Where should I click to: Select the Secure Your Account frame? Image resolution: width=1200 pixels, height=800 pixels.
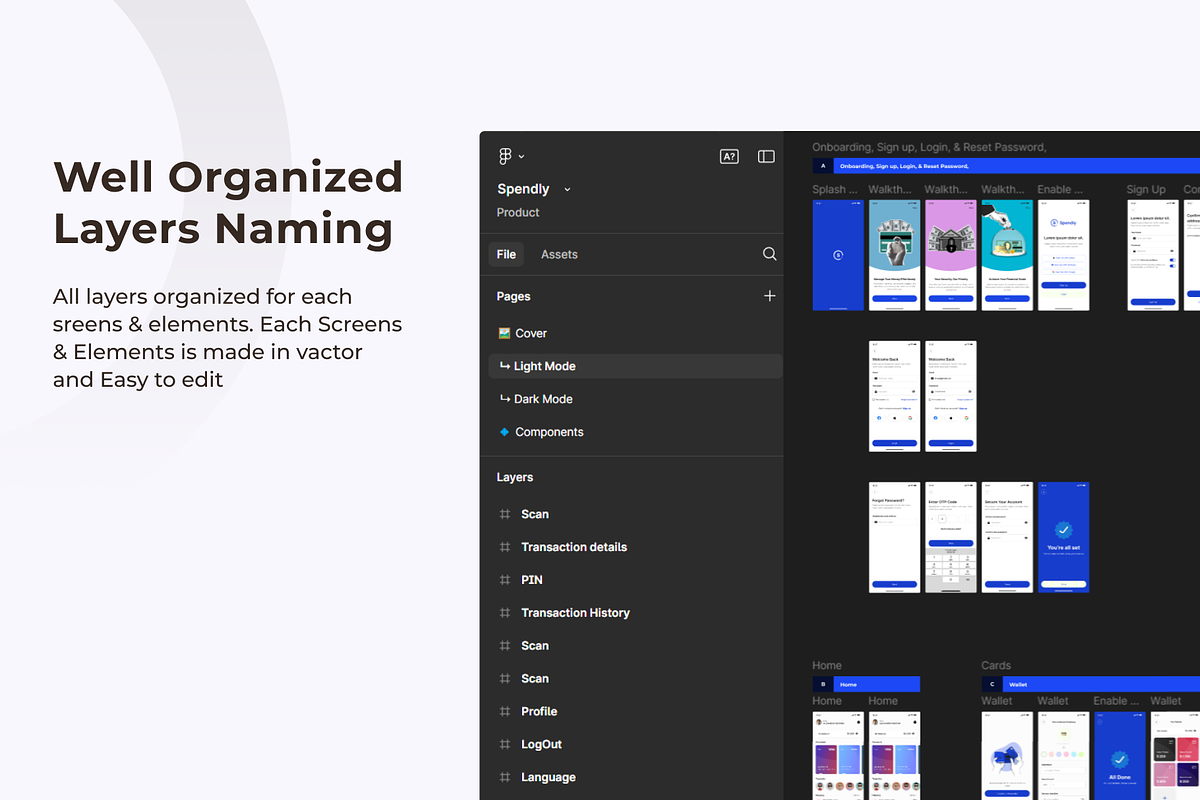1007,537
